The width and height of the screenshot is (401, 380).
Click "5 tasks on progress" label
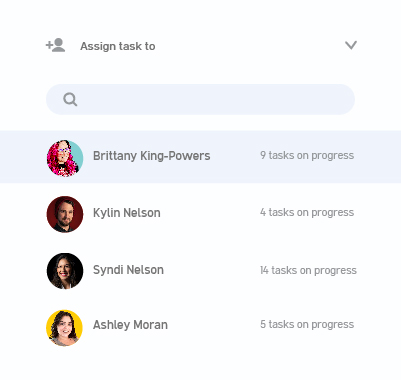(x=307, y=324)
